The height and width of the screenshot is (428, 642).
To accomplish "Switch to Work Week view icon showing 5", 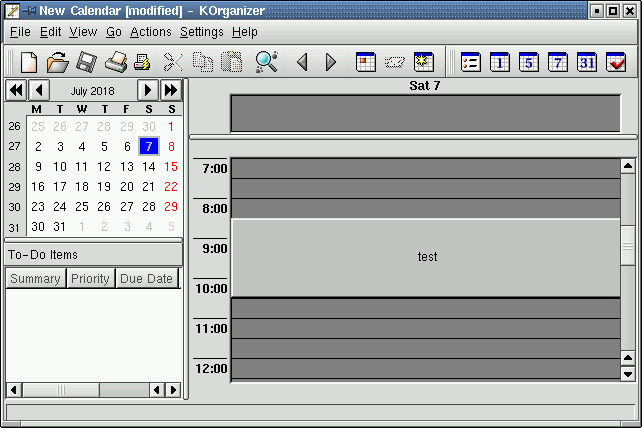I will pyautogui.click(x=529, y=62).
